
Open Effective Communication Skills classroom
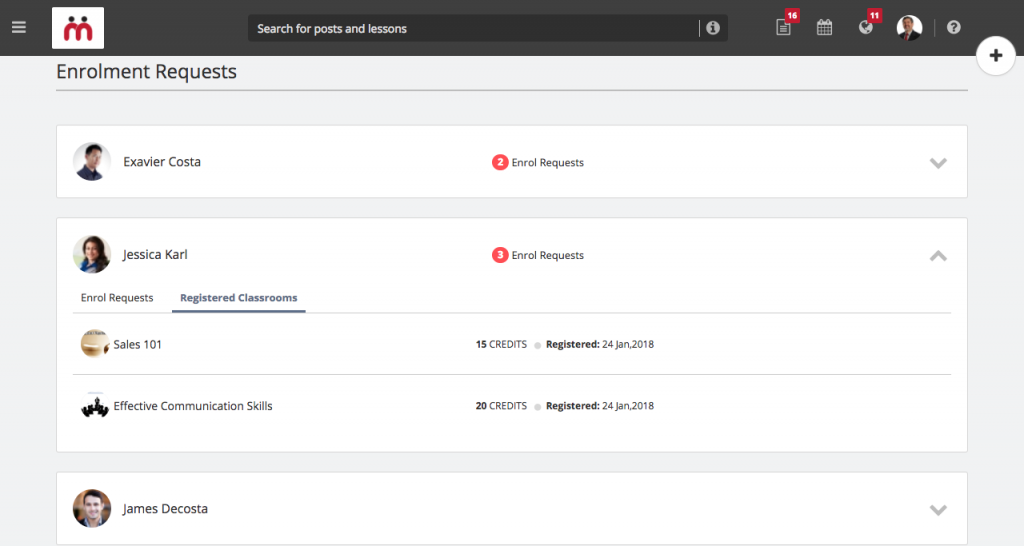click(x=193, y=406)
